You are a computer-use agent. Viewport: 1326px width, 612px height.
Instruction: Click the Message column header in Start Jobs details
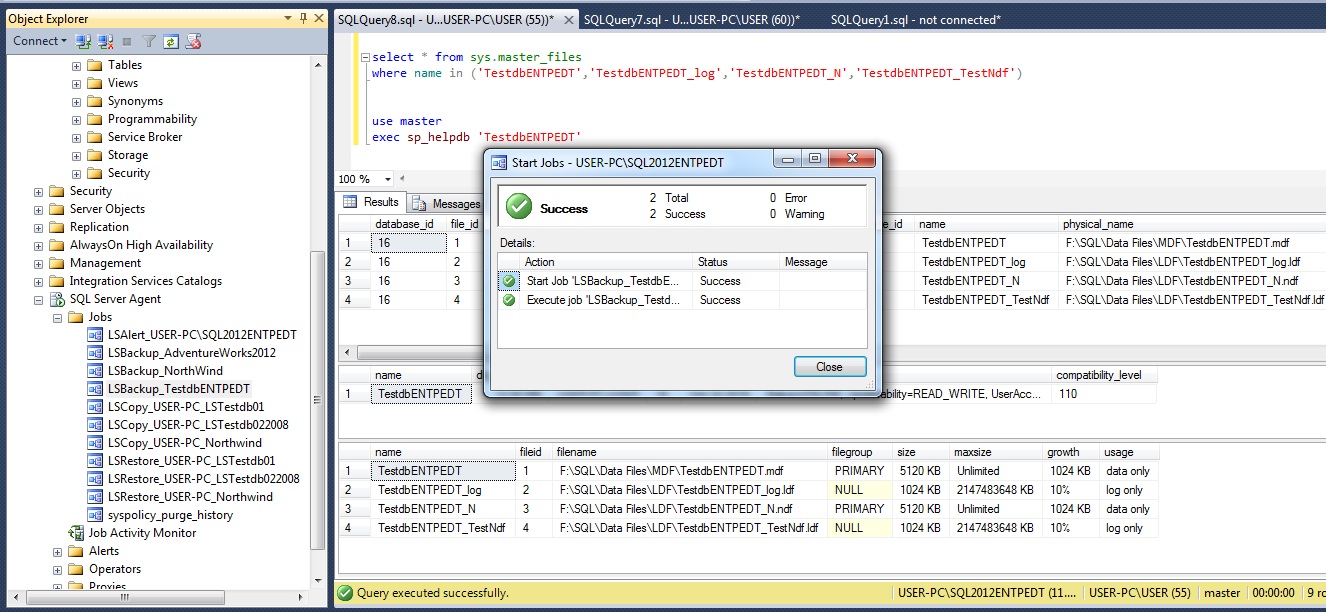[823, 262]
